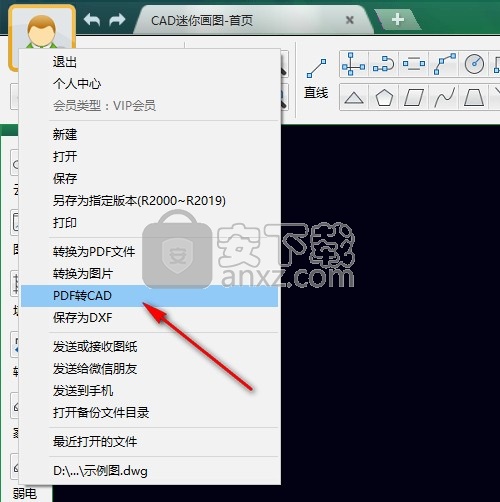500x502 pixels.
Task: Select the spline curve tool
Action: (444, 98)
